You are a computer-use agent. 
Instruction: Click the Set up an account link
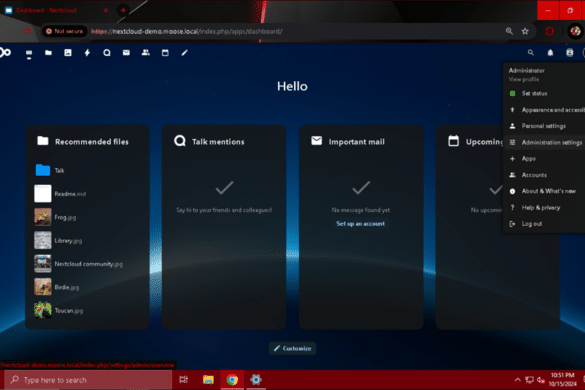tap(360, 224)
